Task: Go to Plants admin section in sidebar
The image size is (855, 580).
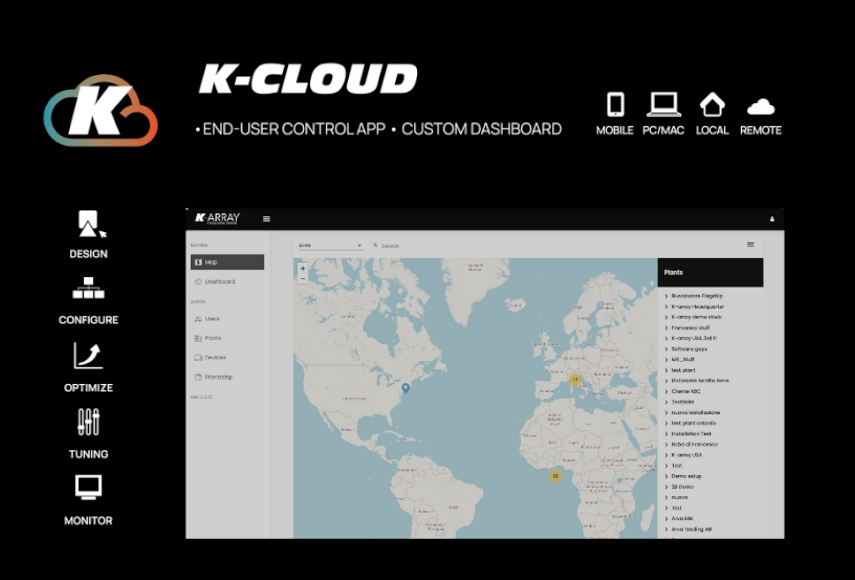Action: (x=208, y=338)
